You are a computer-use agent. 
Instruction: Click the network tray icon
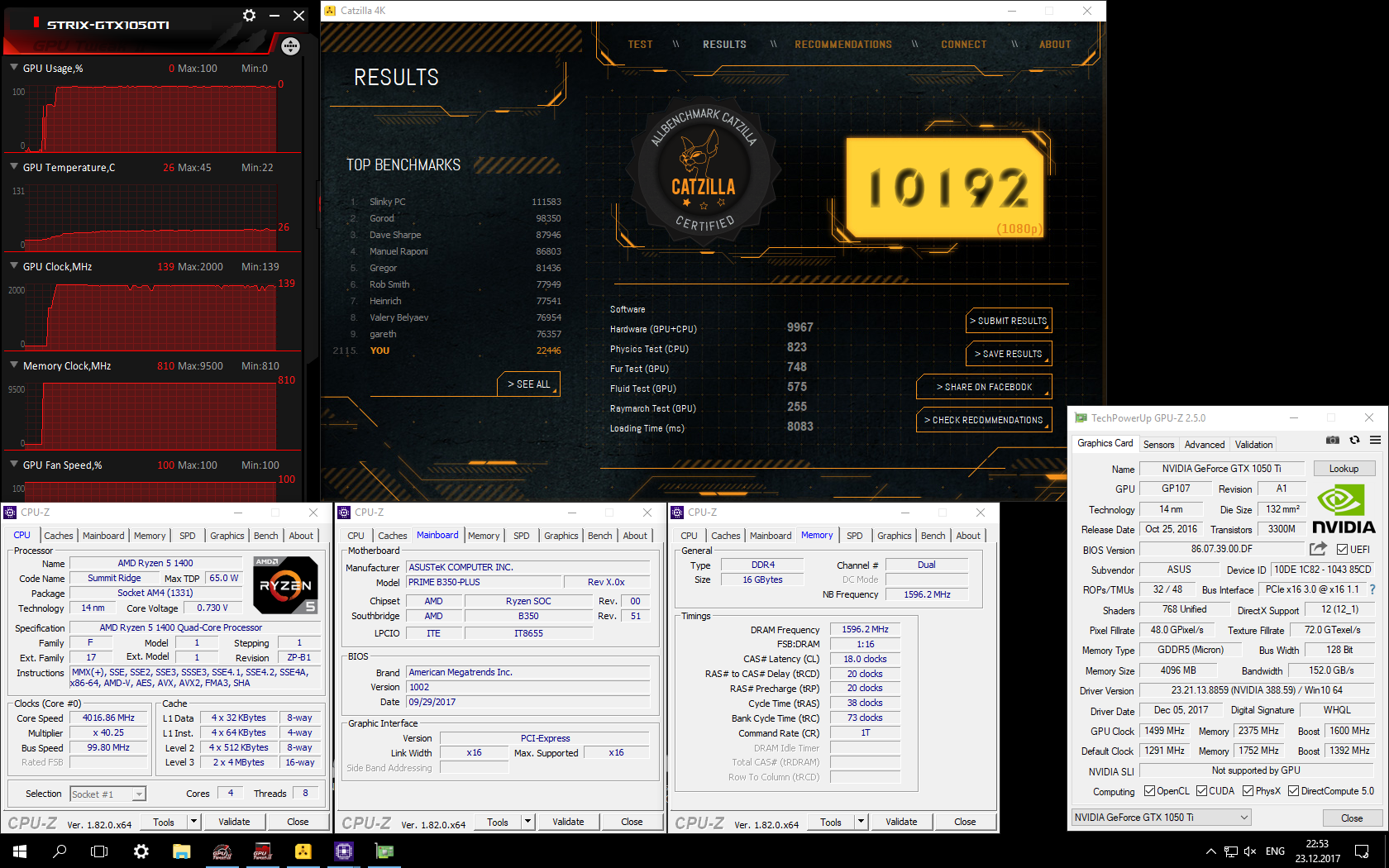[1231, 851]
